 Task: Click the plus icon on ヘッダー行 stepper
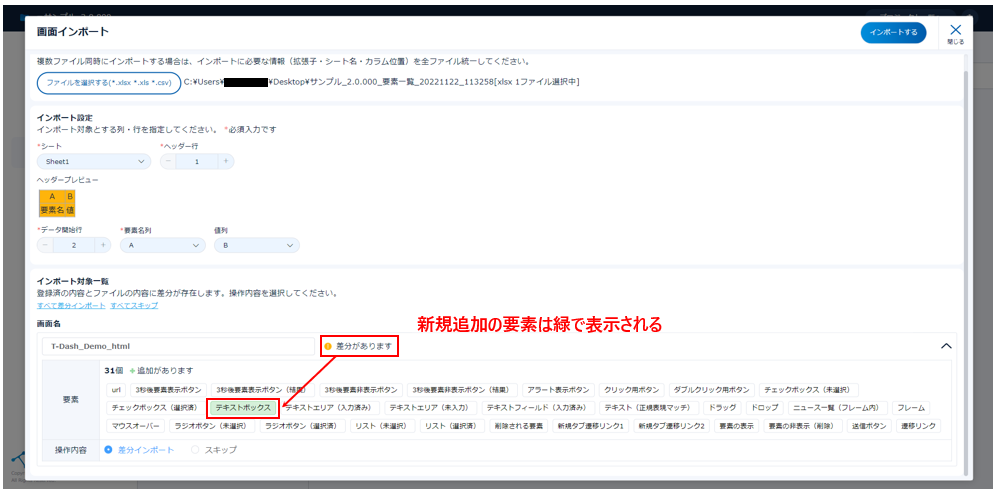click(x=226, y=161)
